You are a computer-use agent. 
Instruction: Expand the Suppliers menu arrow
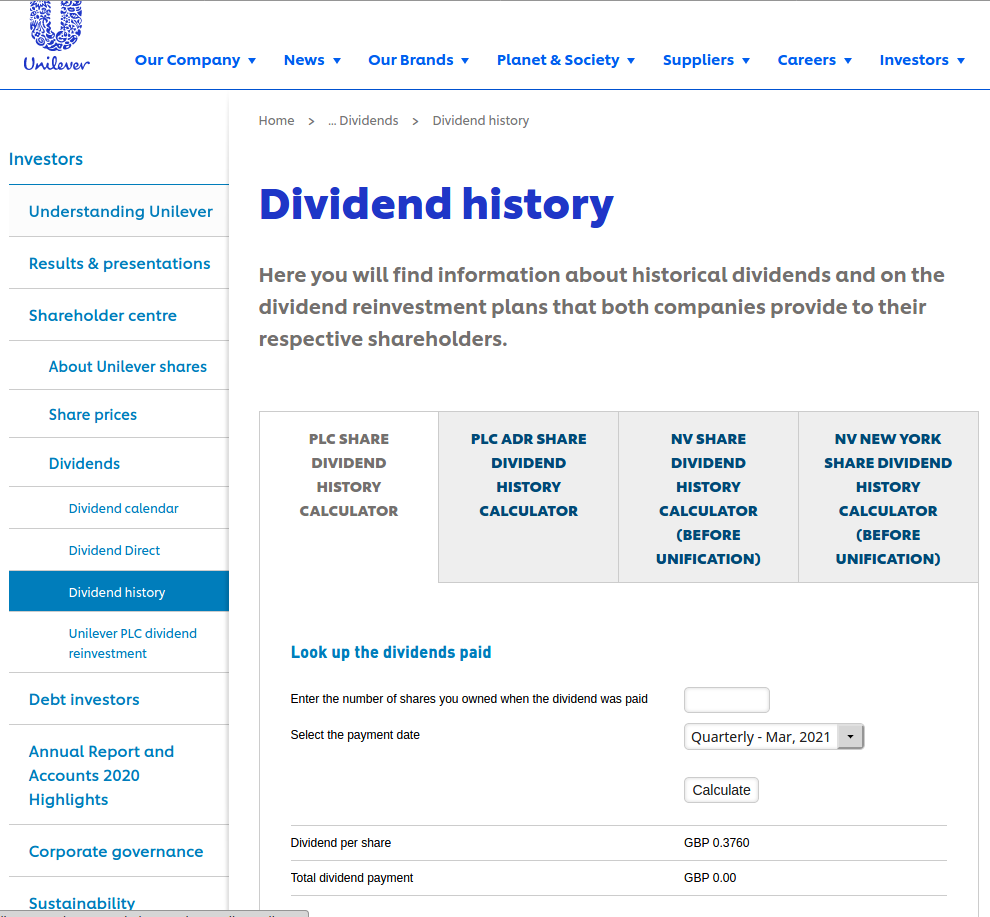pos(746,61)
